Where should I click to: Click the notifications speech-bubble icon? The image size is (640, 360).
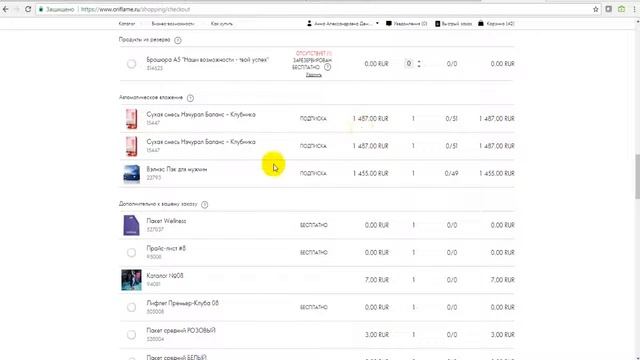coord(389,24)
